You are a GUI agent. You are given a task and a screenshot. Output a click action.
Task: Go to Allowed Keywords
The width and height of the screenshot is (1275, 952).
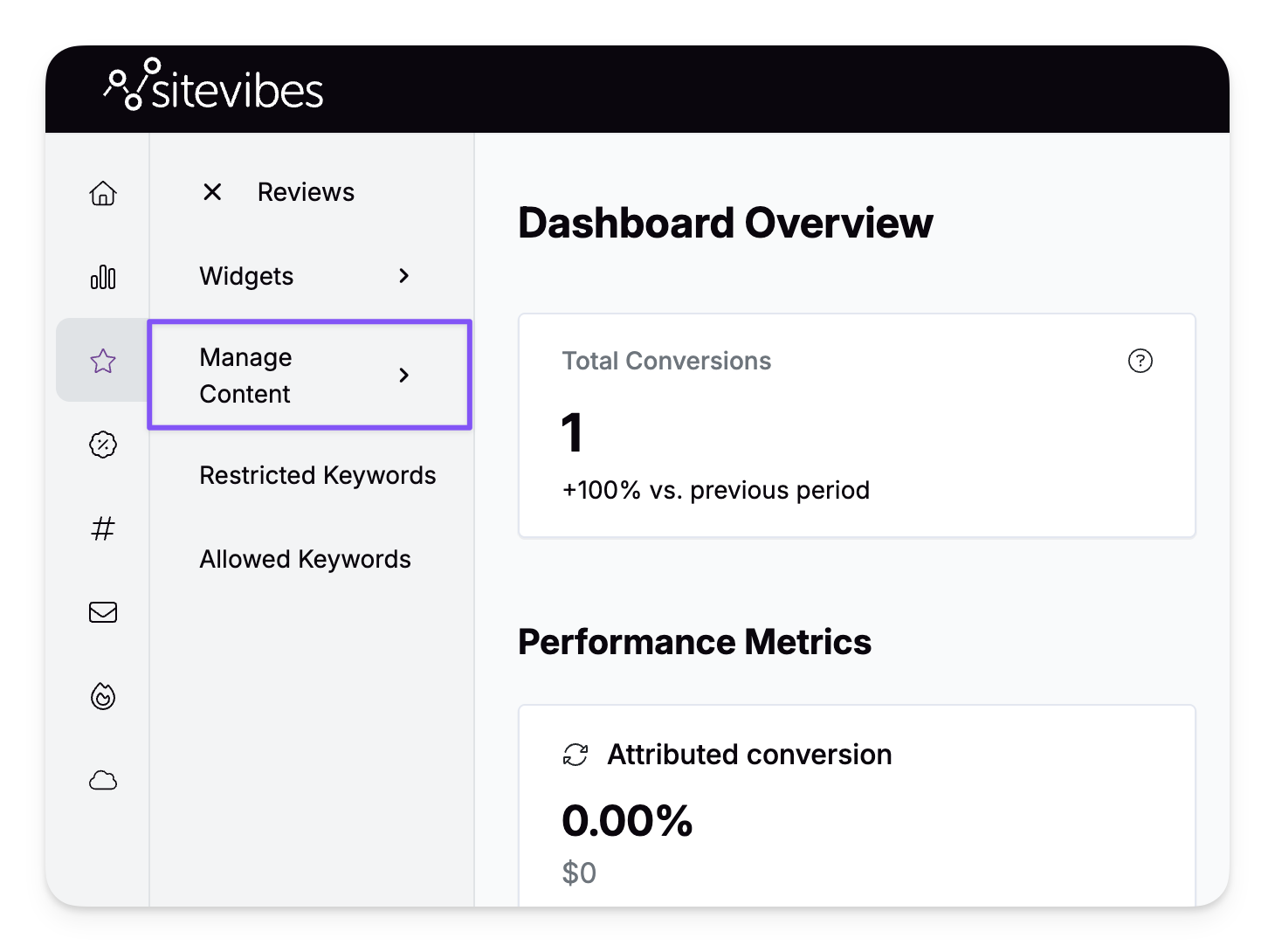306,559
